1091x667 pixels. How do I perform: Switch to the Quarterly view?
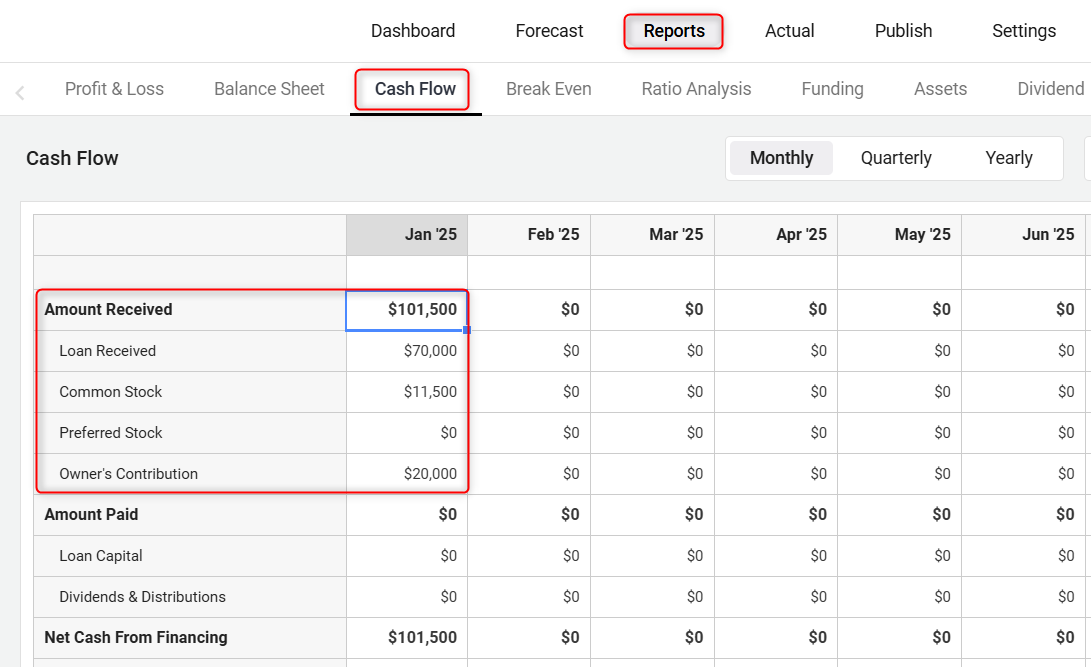coord(896,158)
